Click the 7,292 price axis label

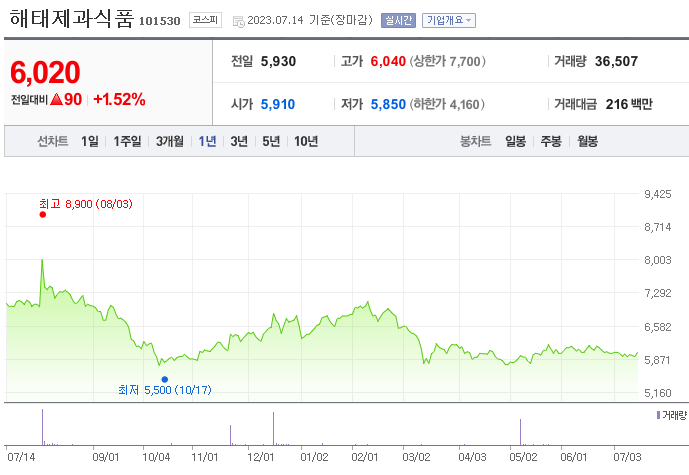tap(658, 293)
